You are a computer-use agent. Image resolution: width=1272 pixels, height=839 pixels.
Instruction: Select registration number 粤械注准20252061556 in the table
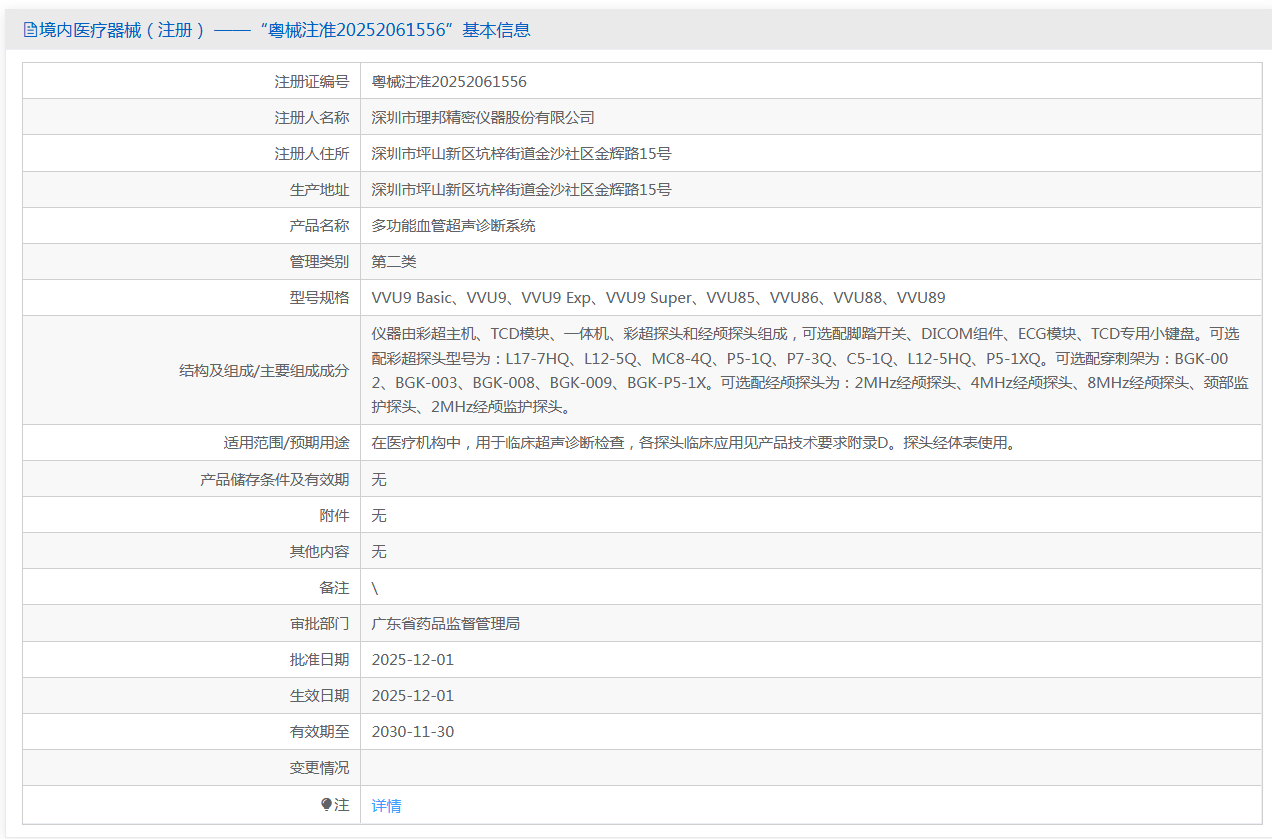[449, 82]
